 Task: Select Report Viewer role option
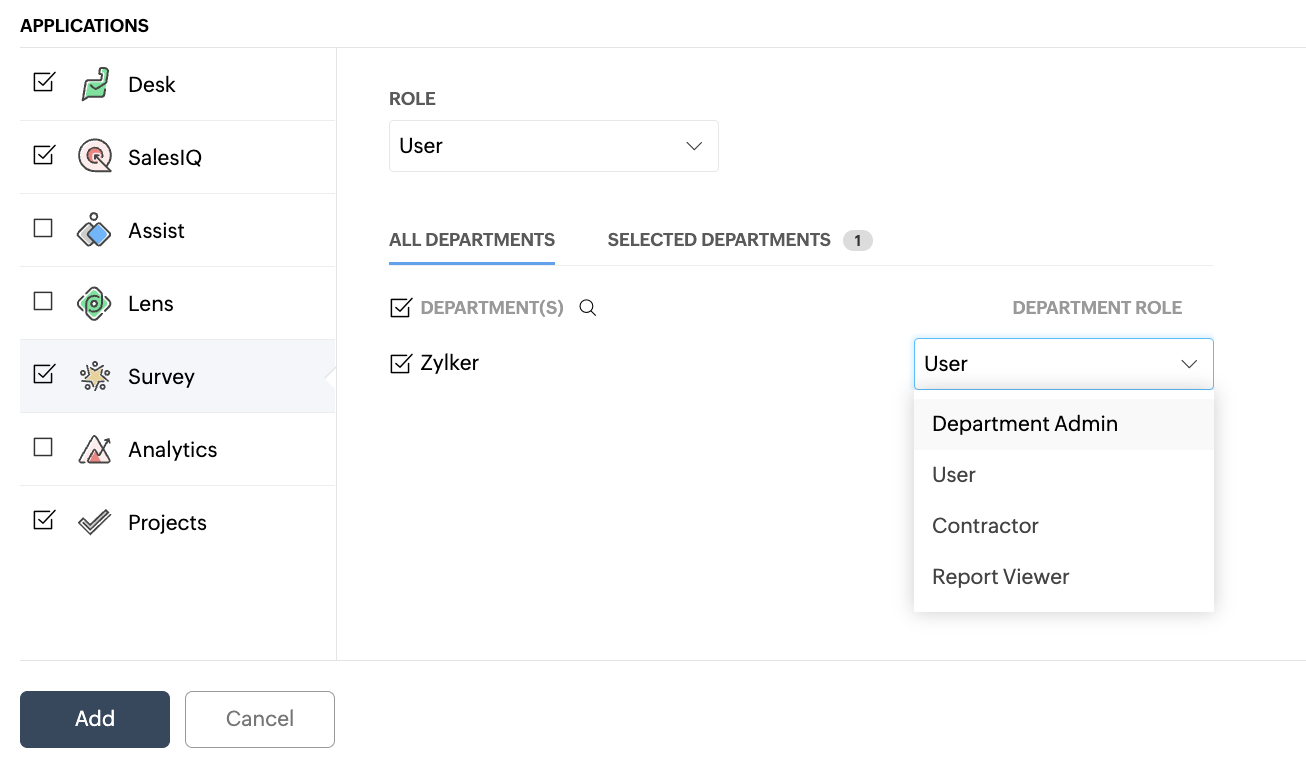(x=1000, y=577)
